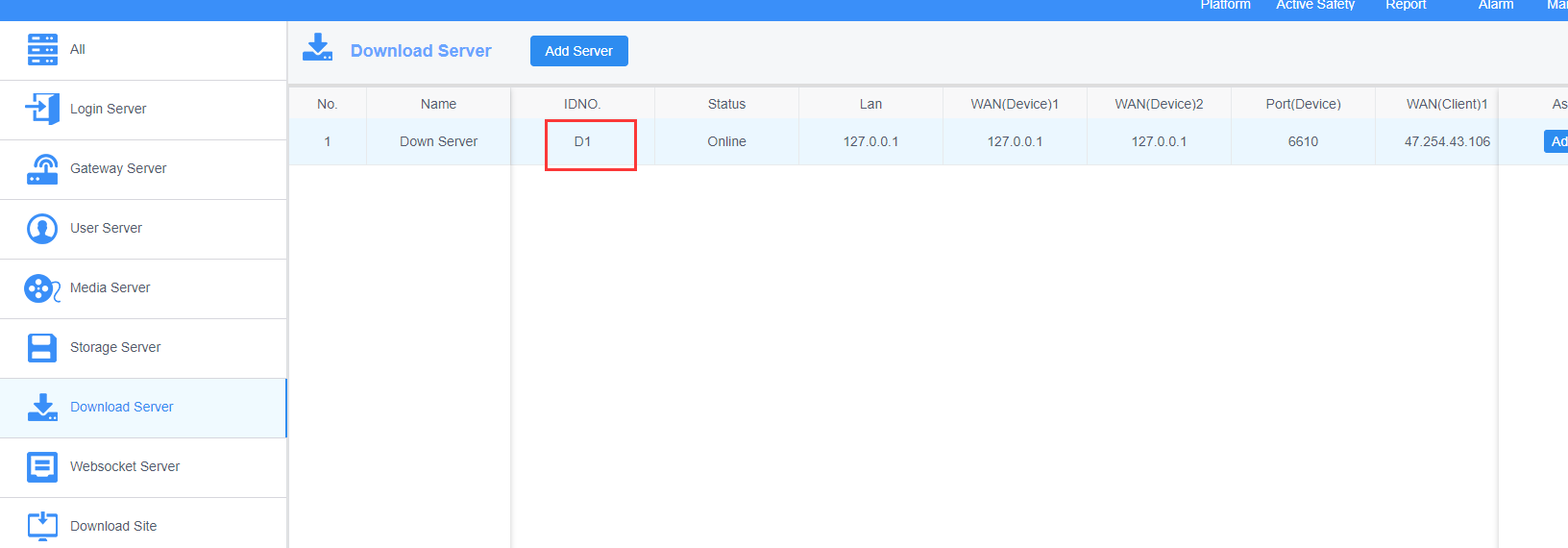This screenshot has height=548, width=1568.
Task: Go to Gateway Server page
Action: (143, 169)
